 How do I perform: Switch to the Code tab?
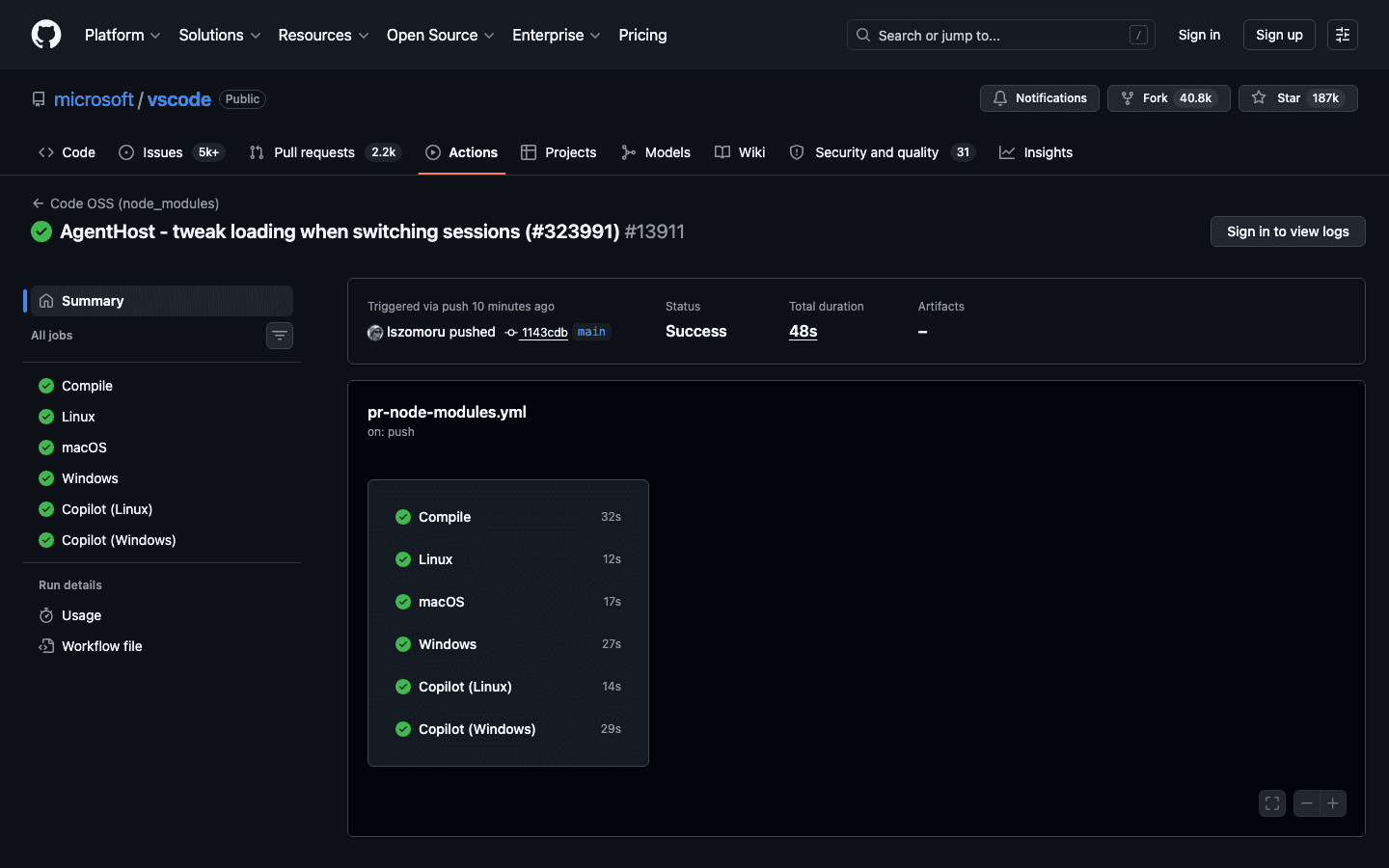click(67, 152)
